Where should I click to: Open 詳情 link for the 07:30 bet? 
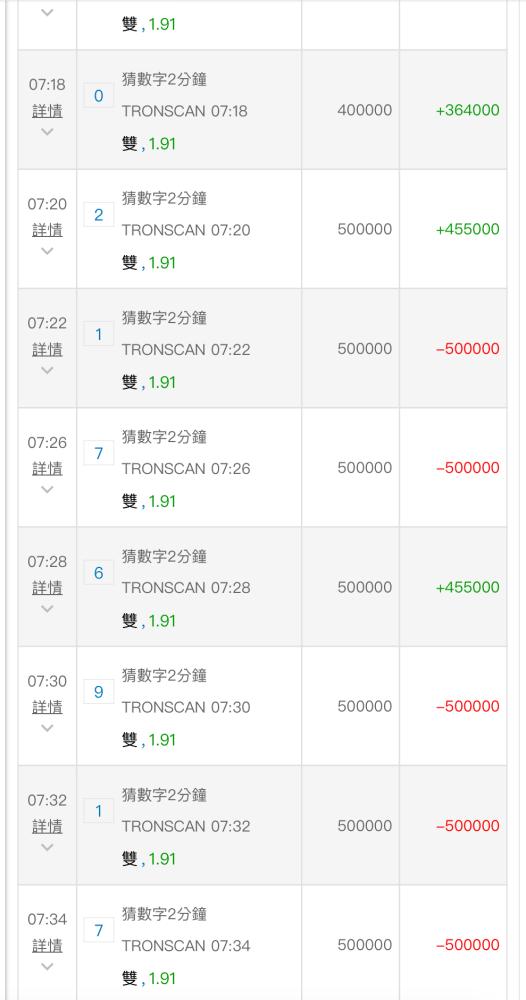coord(47,707)
